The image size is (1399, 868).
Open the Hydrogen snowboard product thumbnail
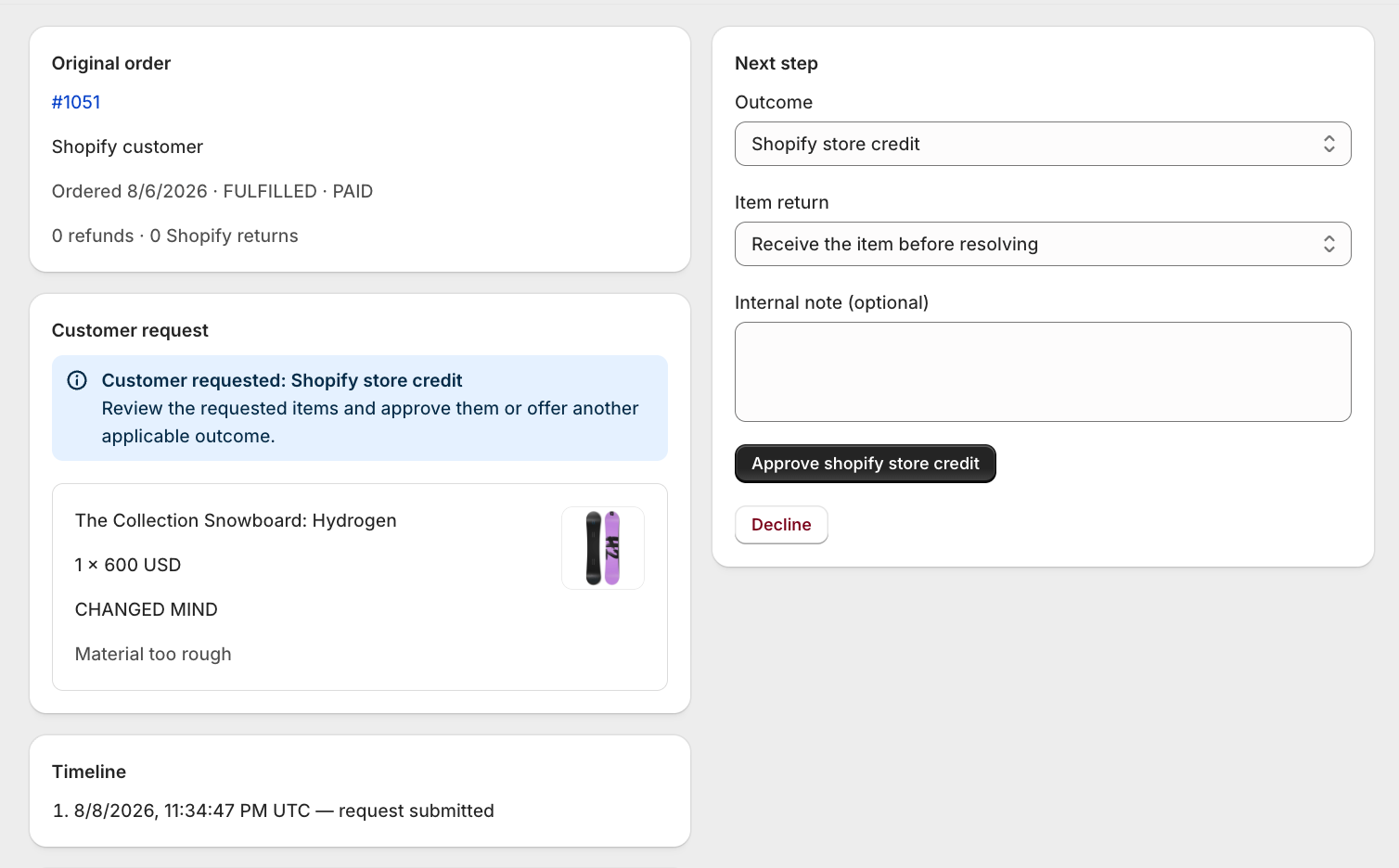pyautogui.click(x=603, y=548)
